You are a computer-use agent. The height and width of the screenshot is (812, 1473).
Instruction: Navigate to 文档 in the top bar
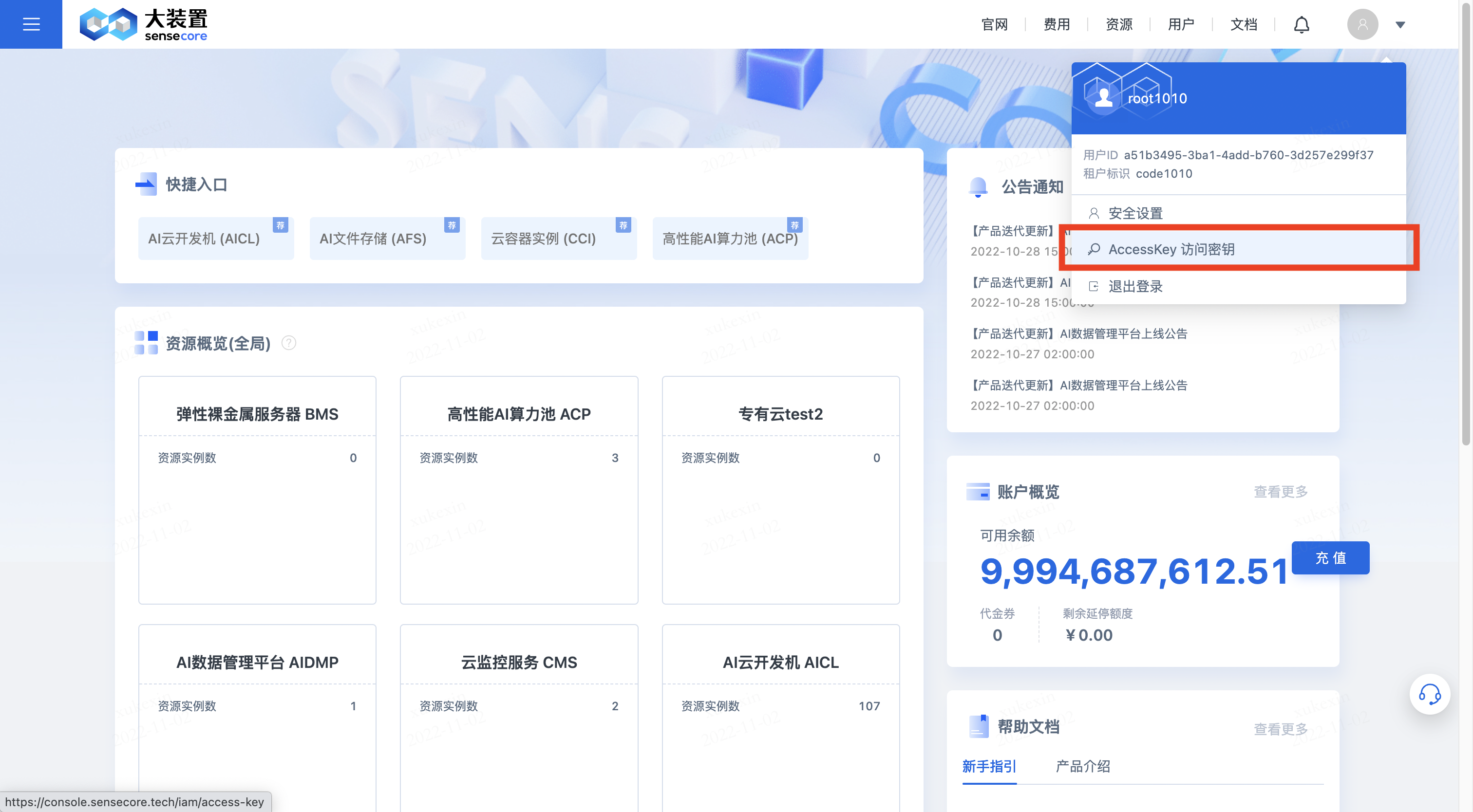(x=1243, y=24)
